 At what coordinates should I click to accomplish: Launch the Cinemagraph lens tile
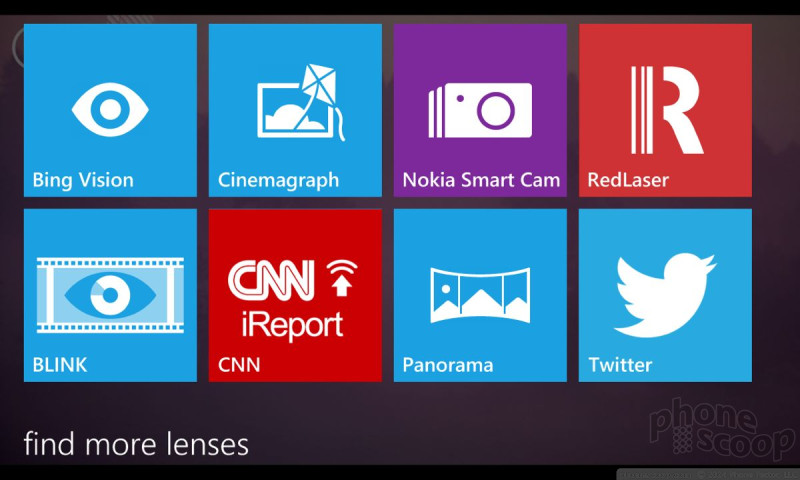[x=295, y=110]
